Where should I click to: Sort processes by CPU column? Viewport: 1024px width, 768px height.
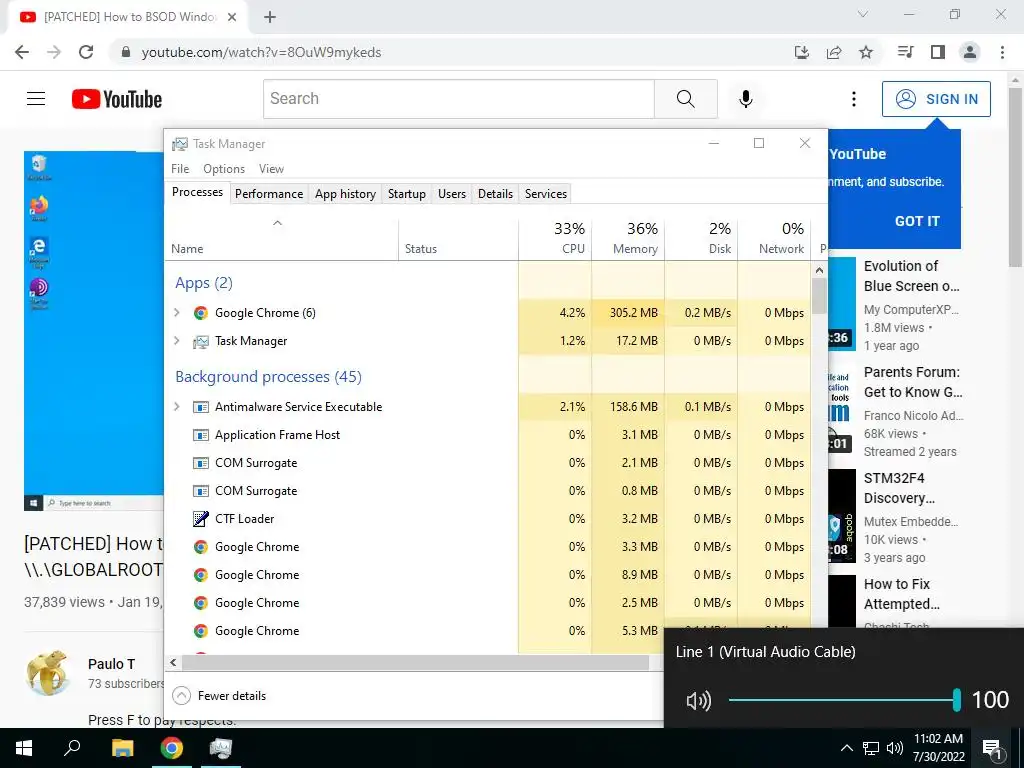tap(555, 238)
